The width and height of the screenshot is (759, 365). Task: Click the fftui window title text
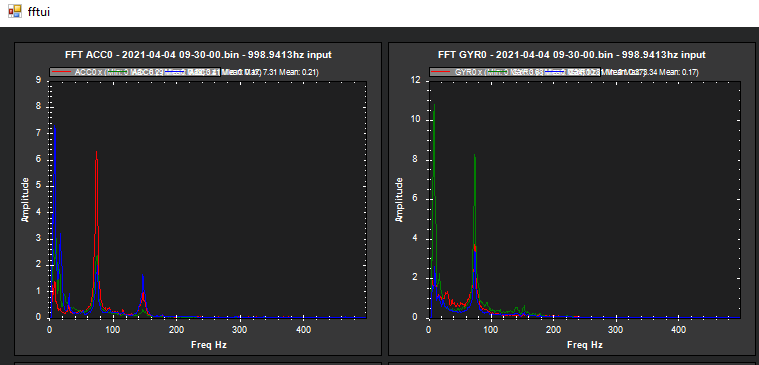tap(39, 12)
